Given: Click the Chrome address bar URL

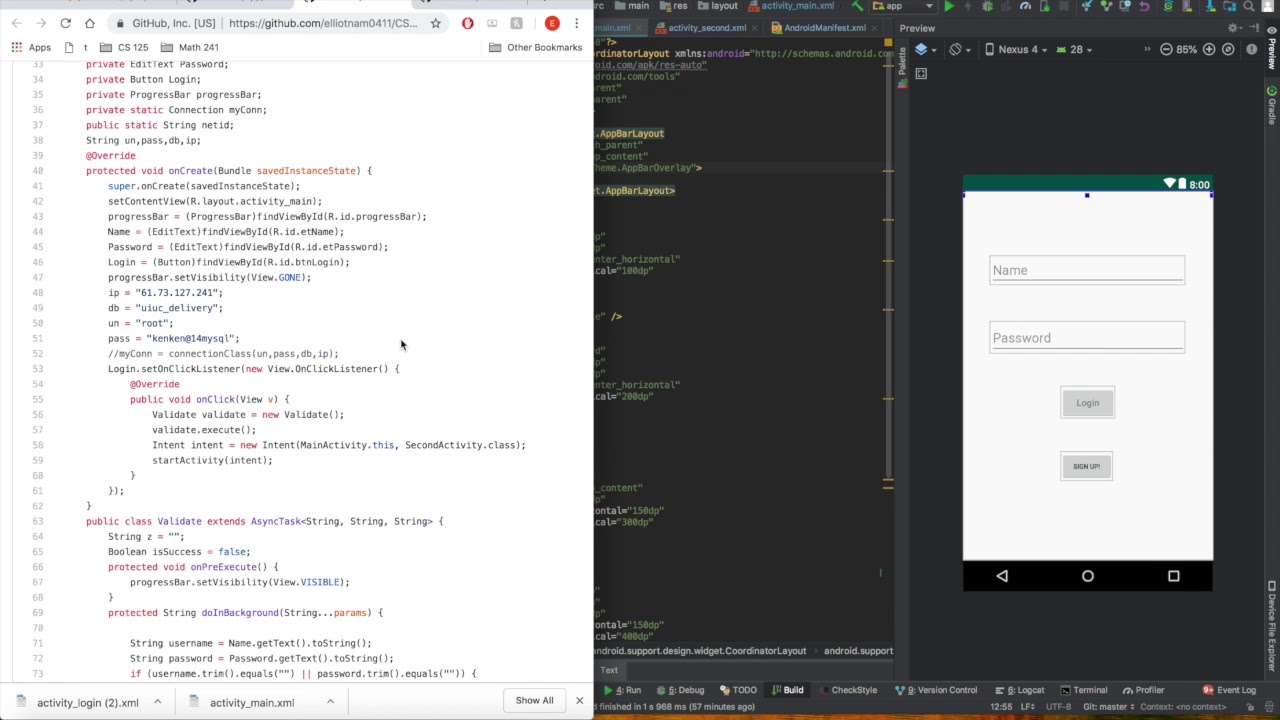Looking at the screenshot, I should click(323, 23).
